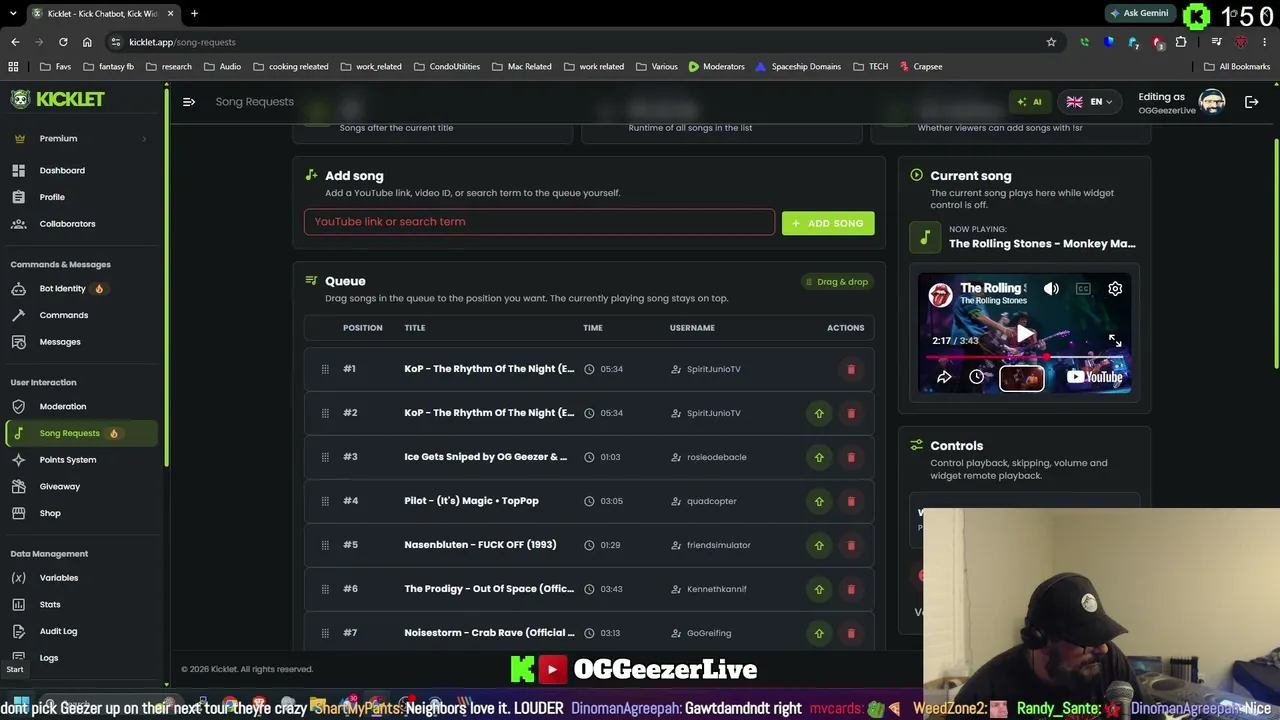
Task: Move Pilot - (It's) Magic song up
Action: pos(819,501)
